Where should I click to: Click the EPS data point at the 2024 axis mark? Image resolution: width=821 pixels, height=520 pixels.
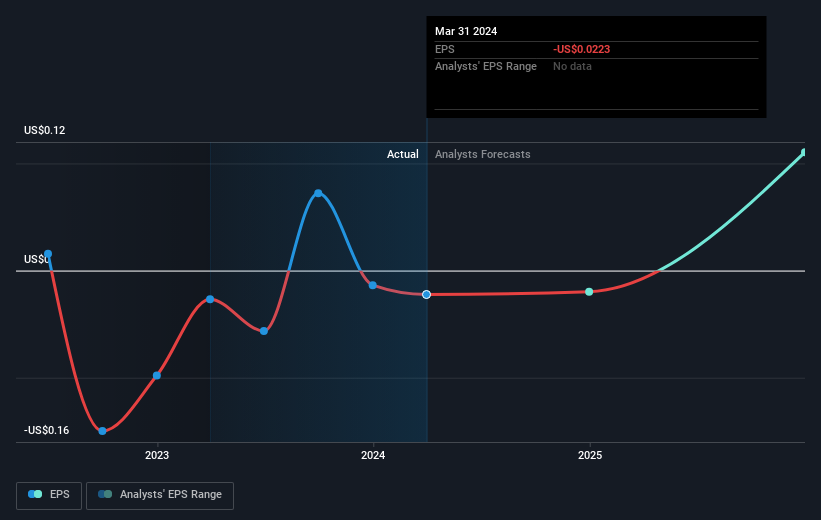[x=373, y=285]
